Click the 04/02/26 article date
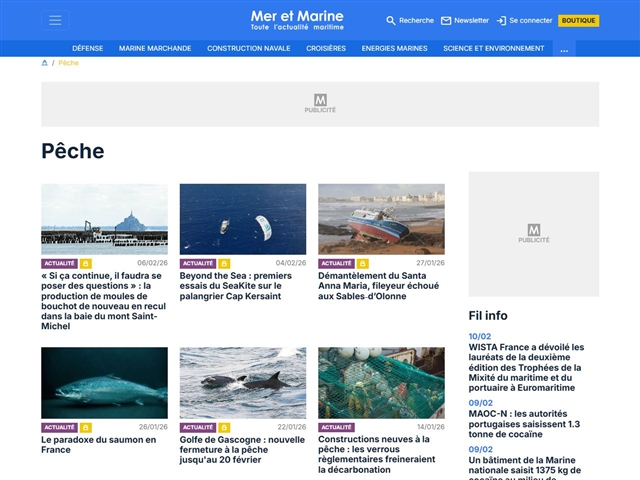This screenshot has width=640, height=480. 291,263
